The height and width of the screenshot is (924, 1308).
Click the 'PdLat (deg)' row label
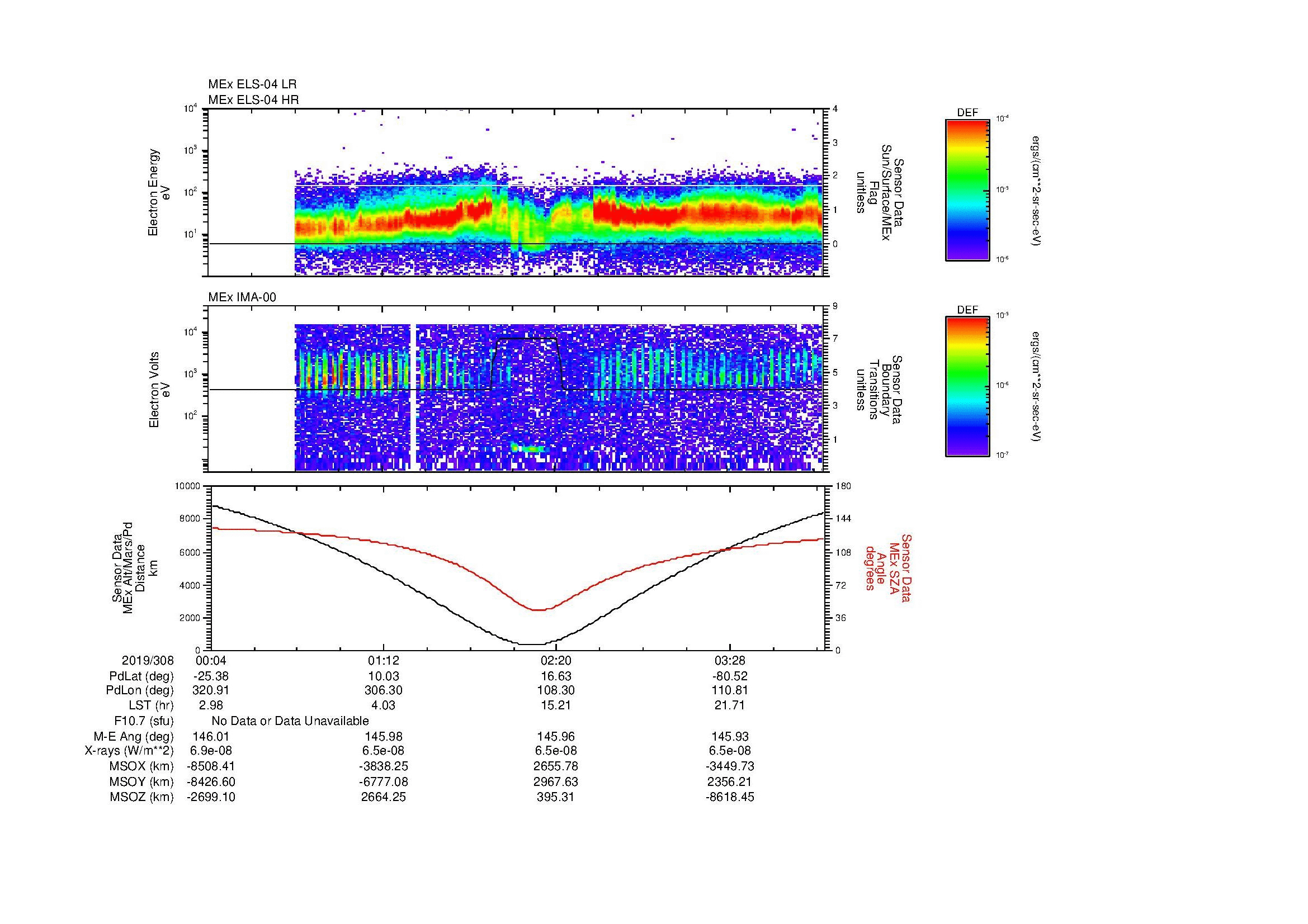tap(141, 676)
